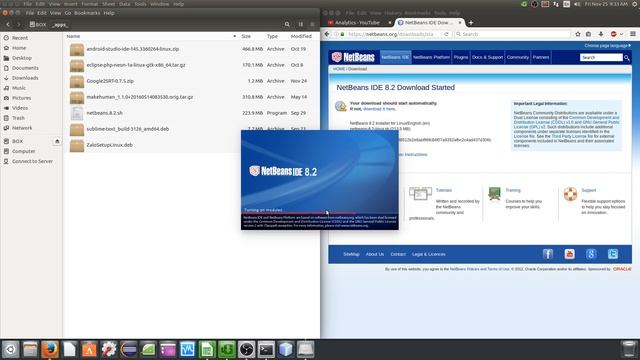Open the Terminal from the dock
The image size is (640, 360).
pyautogui.click(x=266, y=349)
